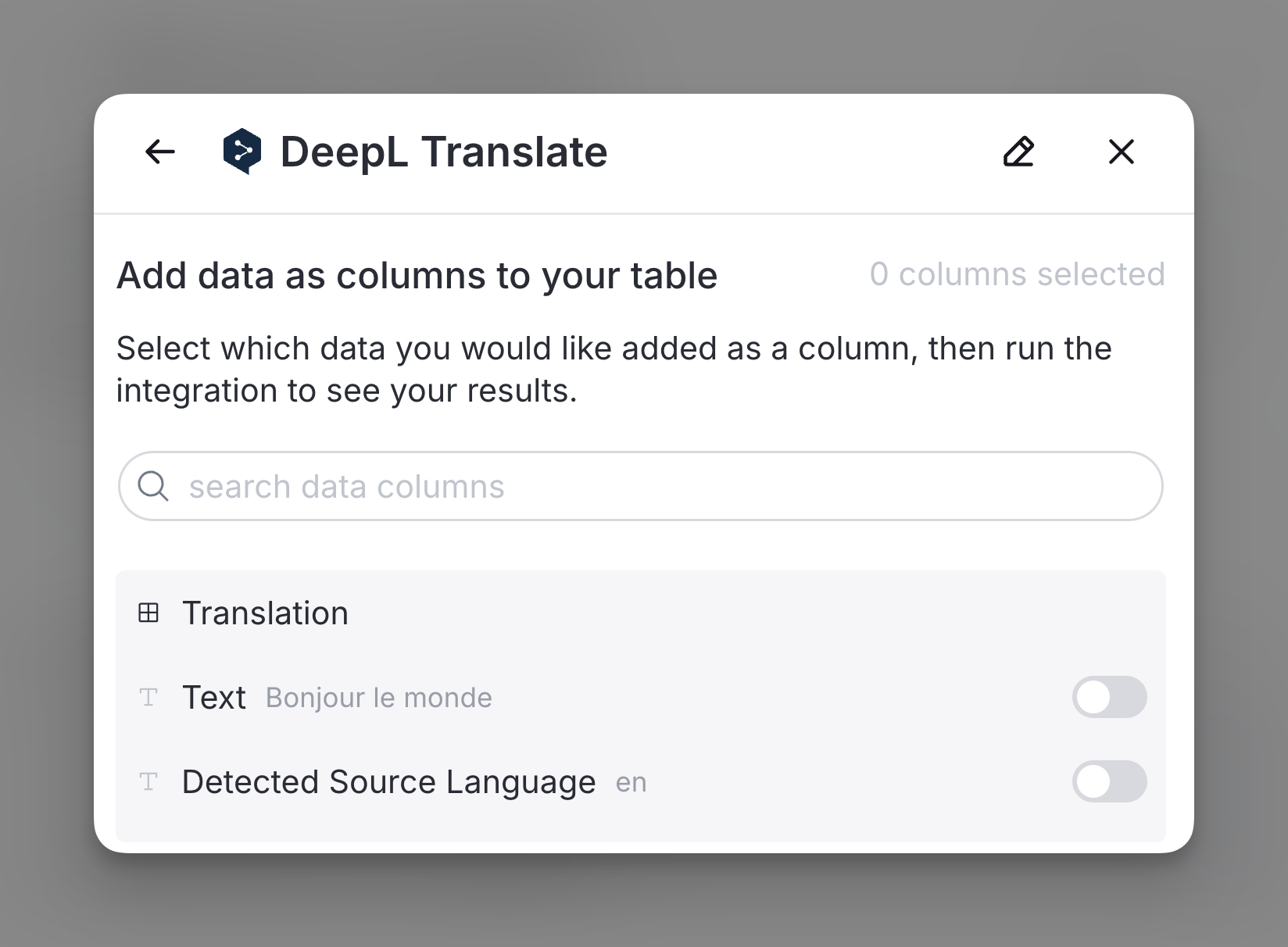1288x947 pixels.
Task: Focus the search data columns field
Action: [x=640, y=486]
